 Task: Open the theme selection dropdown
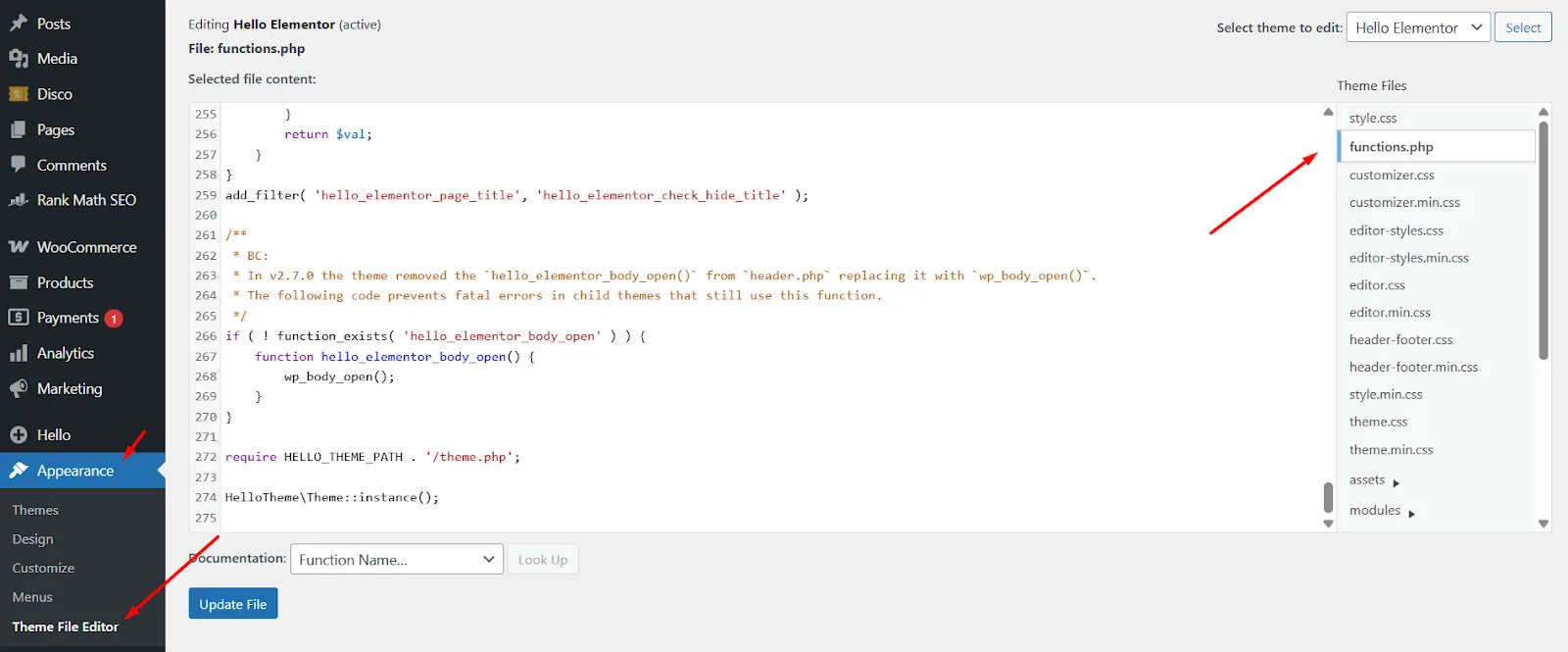(1418, 27)
